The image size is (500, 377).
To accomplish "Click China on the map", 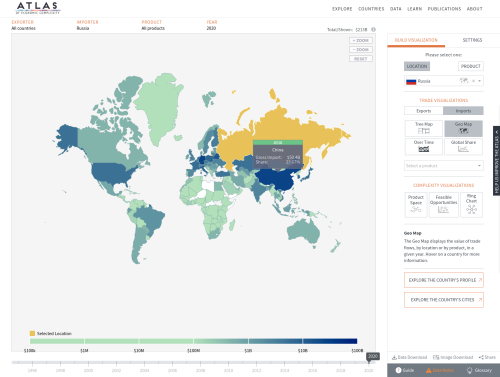I will point(277,180).
